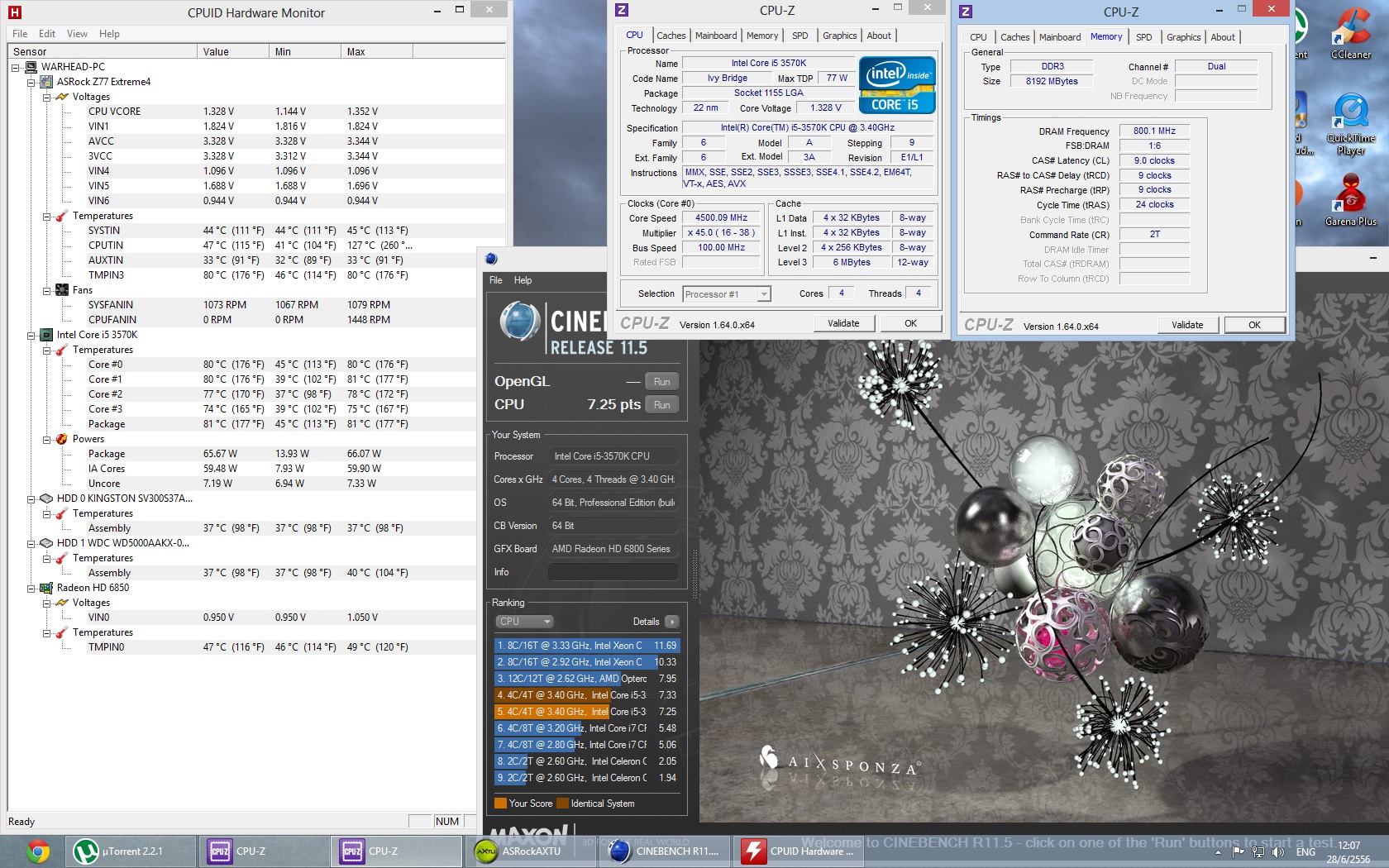Collapse the Fans node

(x=47, y=290)
